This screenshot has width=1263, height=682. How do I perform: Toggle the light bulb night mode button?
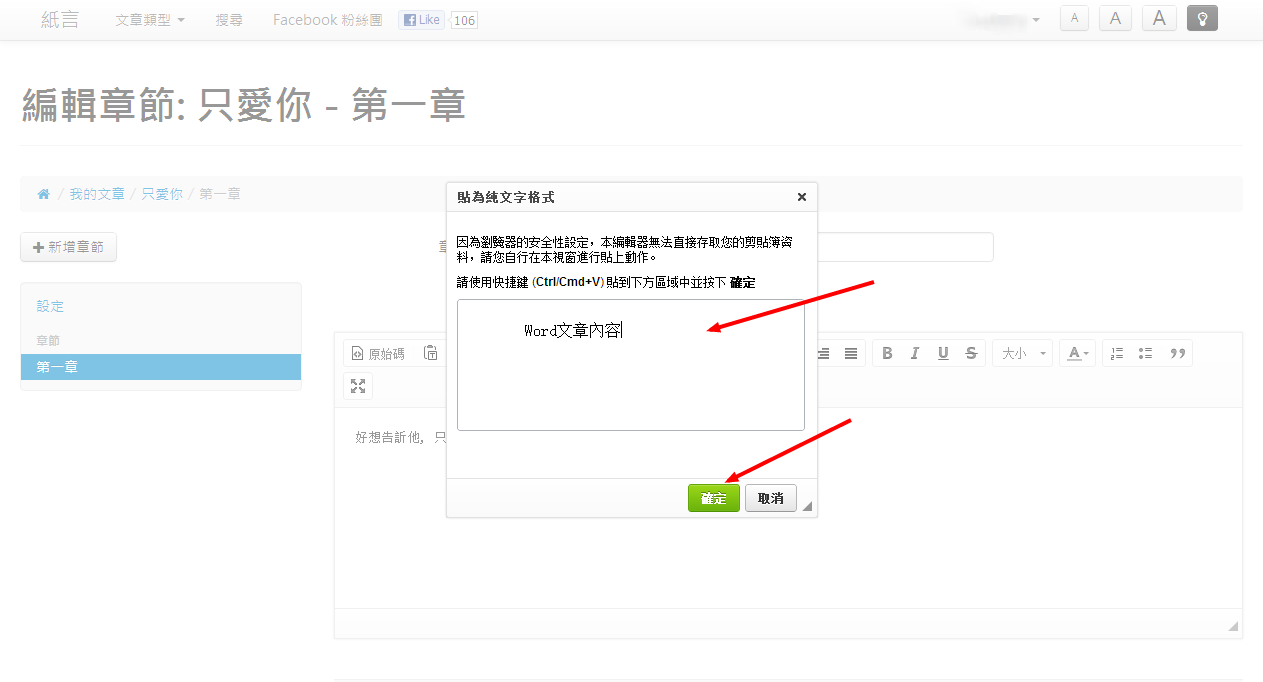tap(1202, 18)
